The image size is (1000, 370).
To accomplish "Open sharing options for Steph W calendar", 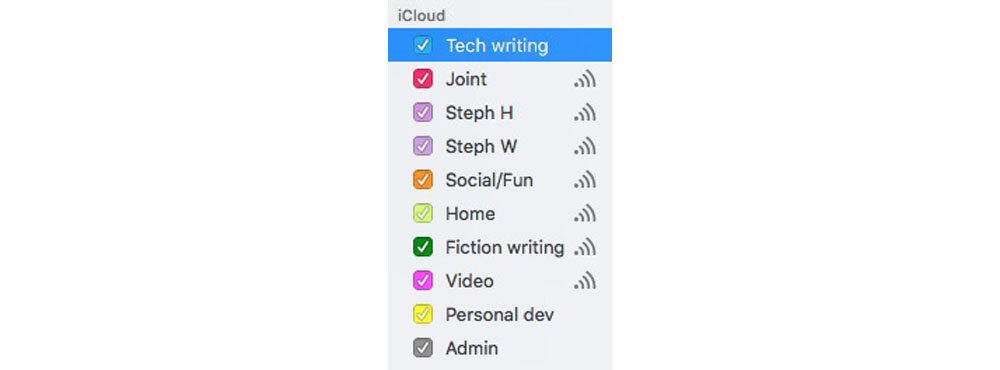I will tap(585, 147).
